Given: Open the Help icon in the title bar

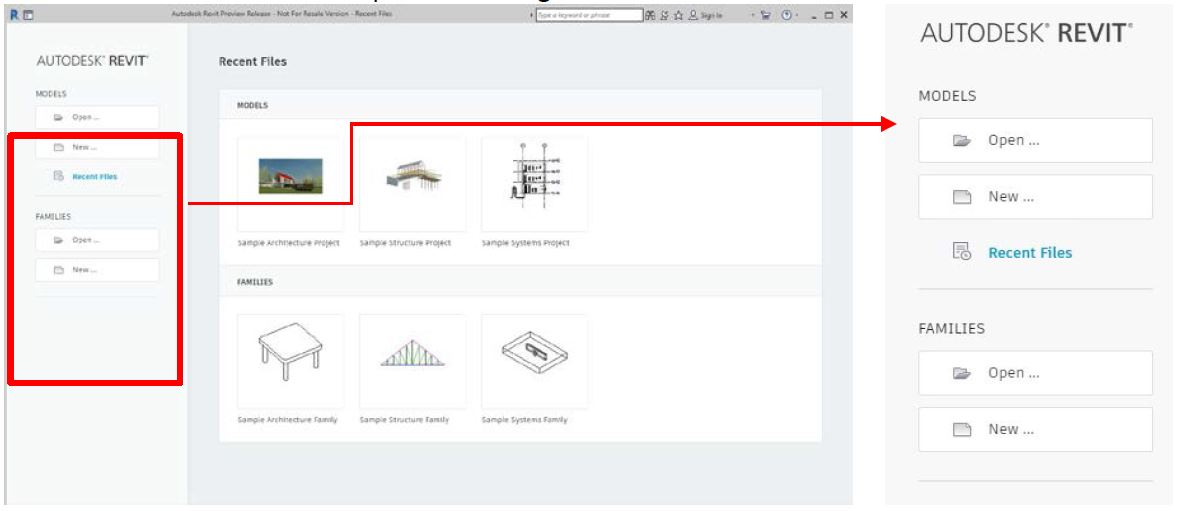Looking at the screenshot, I should point(786,15).
